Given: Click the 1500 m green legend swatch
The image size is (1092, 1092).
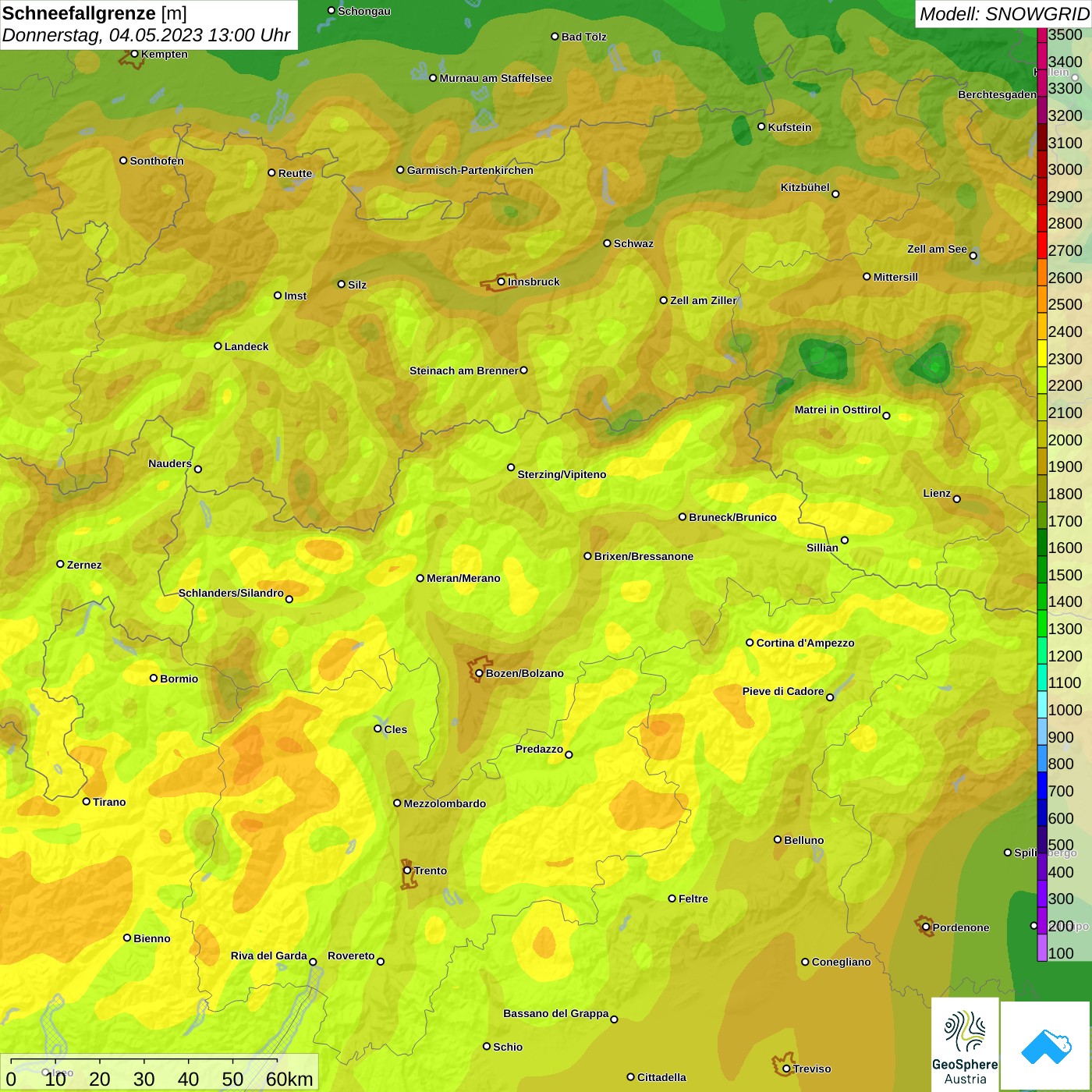Looking at the screenshot, I should pyautogui.click(x=1041, y=569).
